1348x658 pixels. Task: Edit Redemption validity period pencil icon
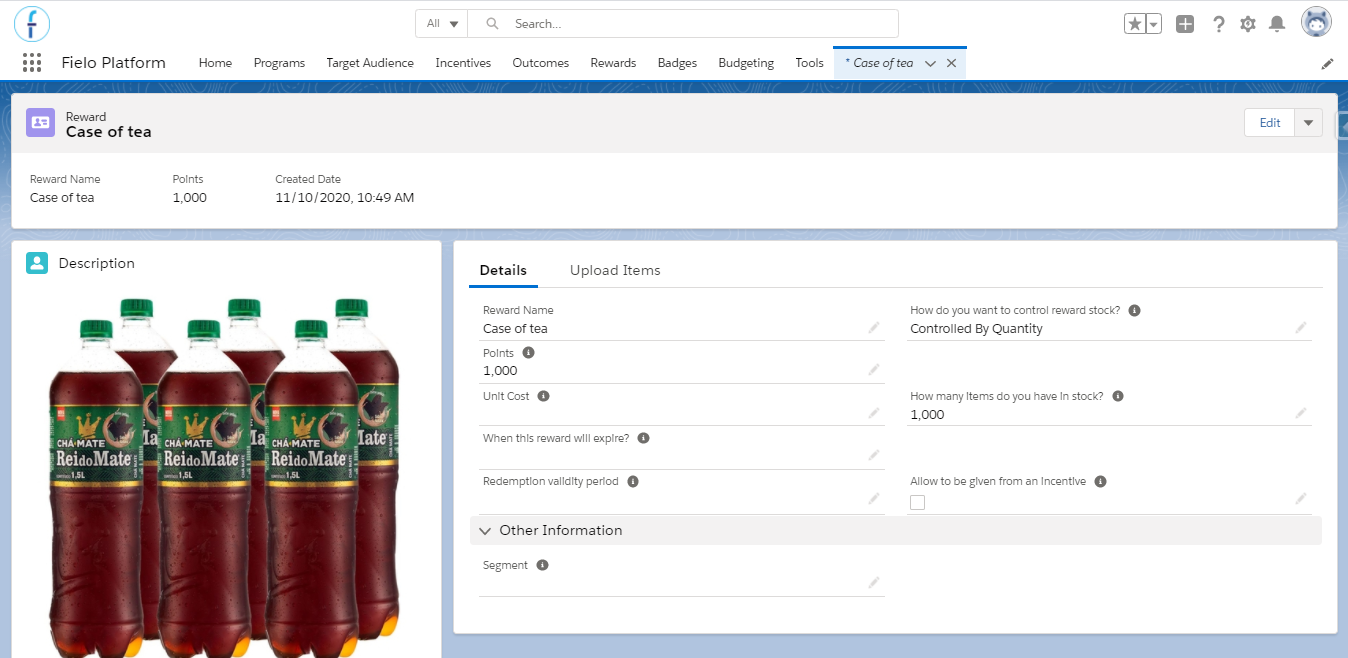[874, 498]
